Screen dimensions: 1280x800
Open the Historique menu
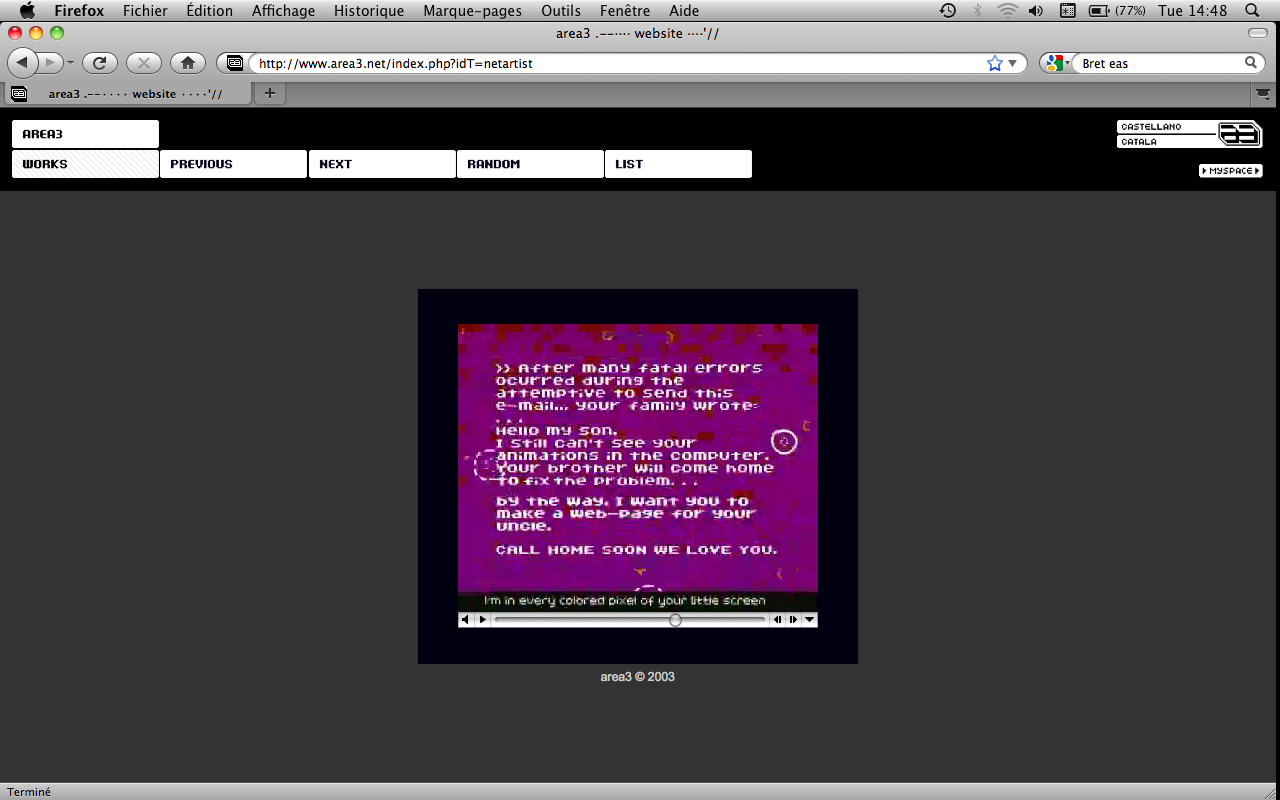point(369,11)
